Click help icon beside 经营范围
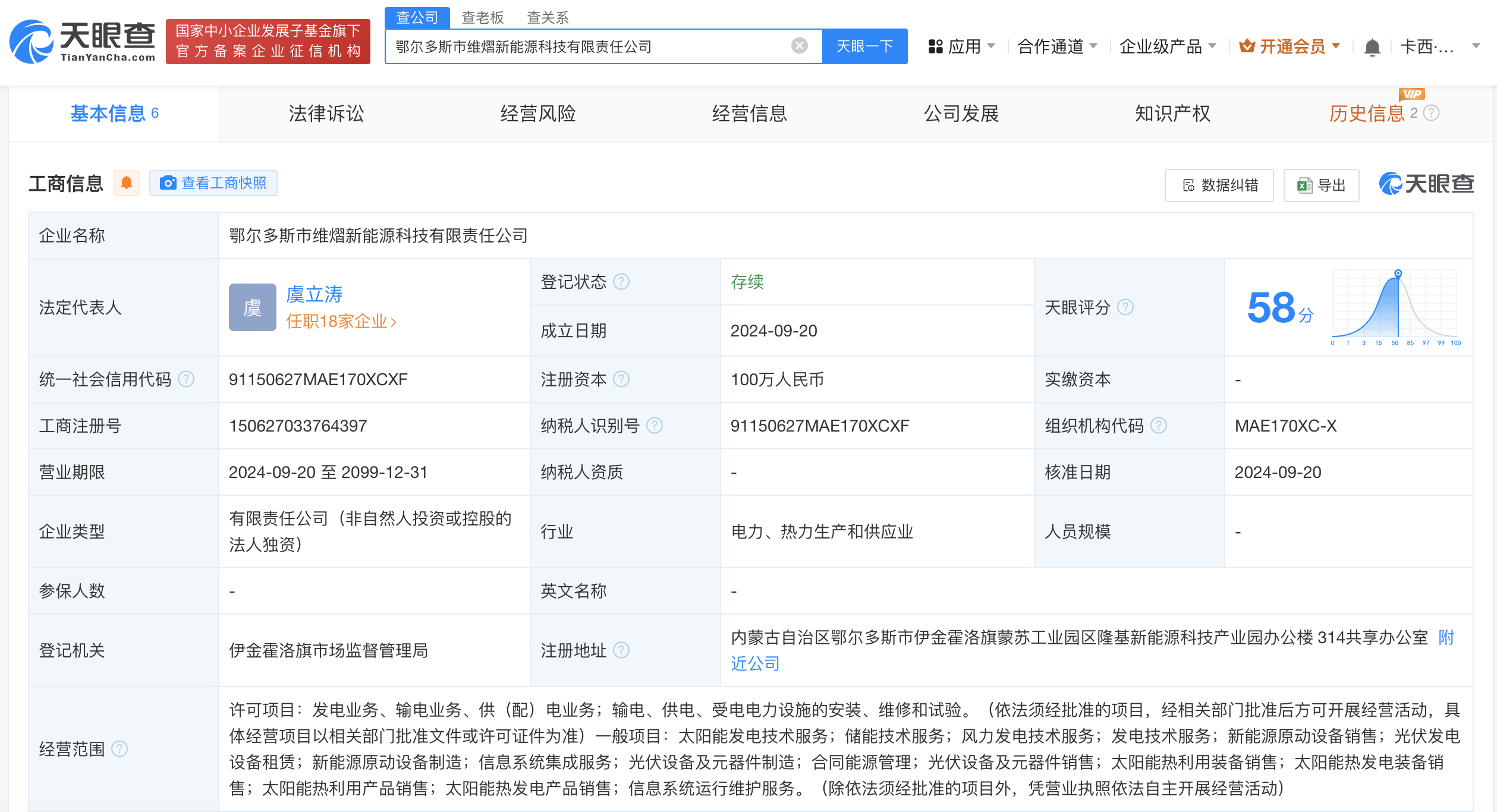The height and width of the screenshot is (812, 1497). 119,748
